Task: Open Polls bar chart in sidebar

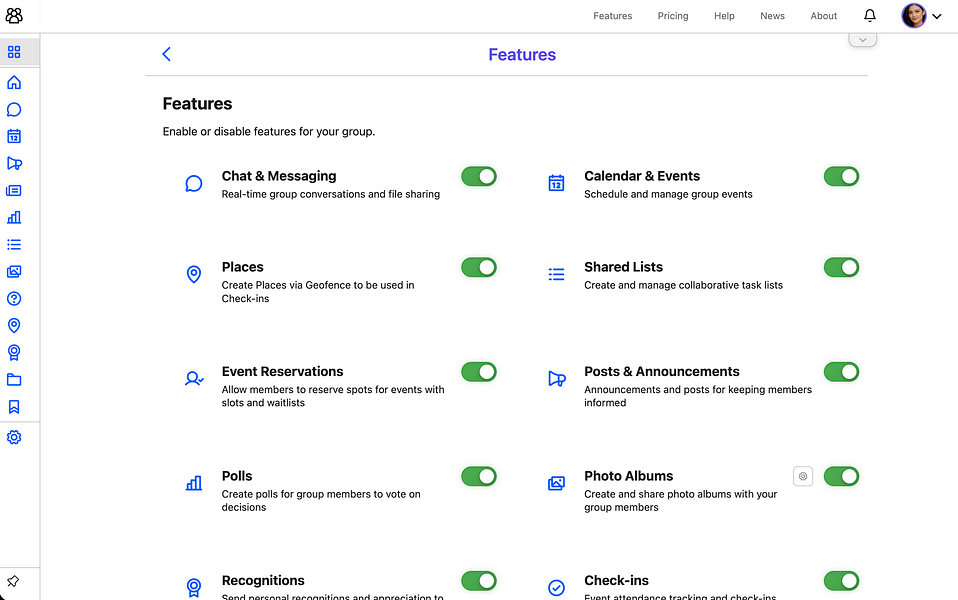Action: click(14, 218)
